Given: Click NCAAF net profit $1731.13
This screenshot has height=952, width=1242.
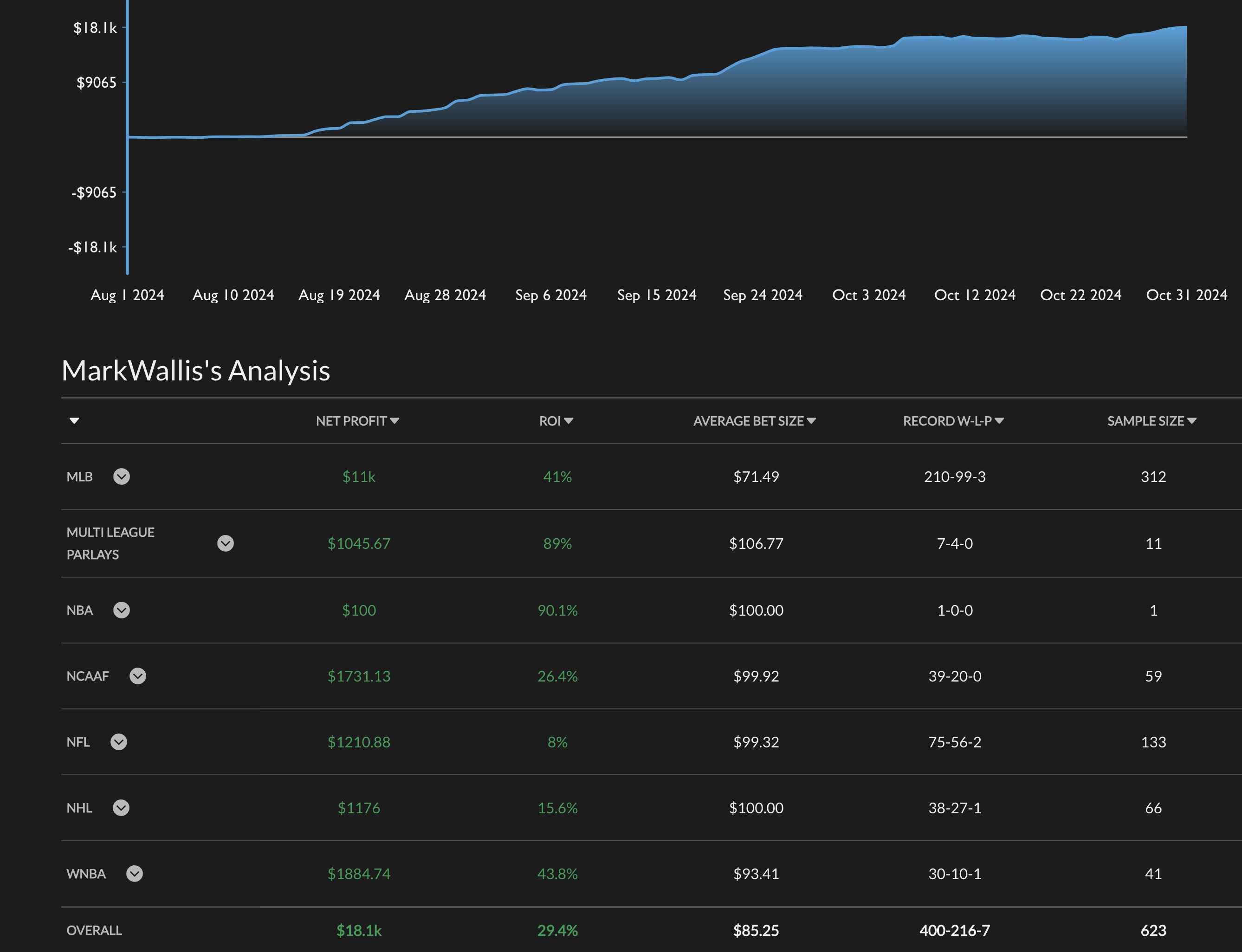Looking at the screenshot, I should tap(359, 676).
